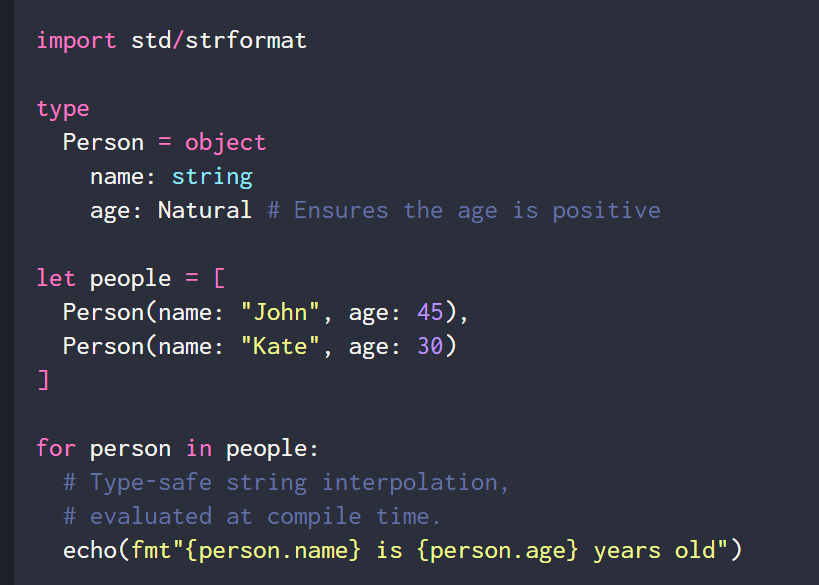Click the opening bracket after 'people ='
Viewport: 819px width, 585px height.
(219, 278)
